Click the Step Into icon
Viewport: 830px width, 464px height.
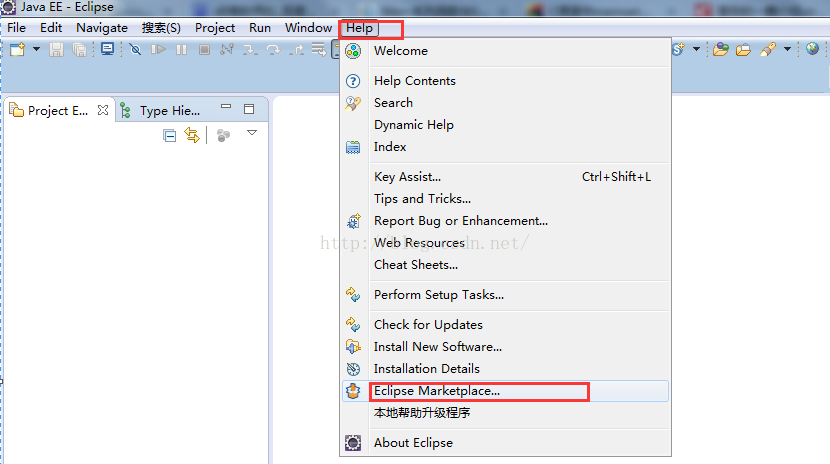(x=250, y=50)
